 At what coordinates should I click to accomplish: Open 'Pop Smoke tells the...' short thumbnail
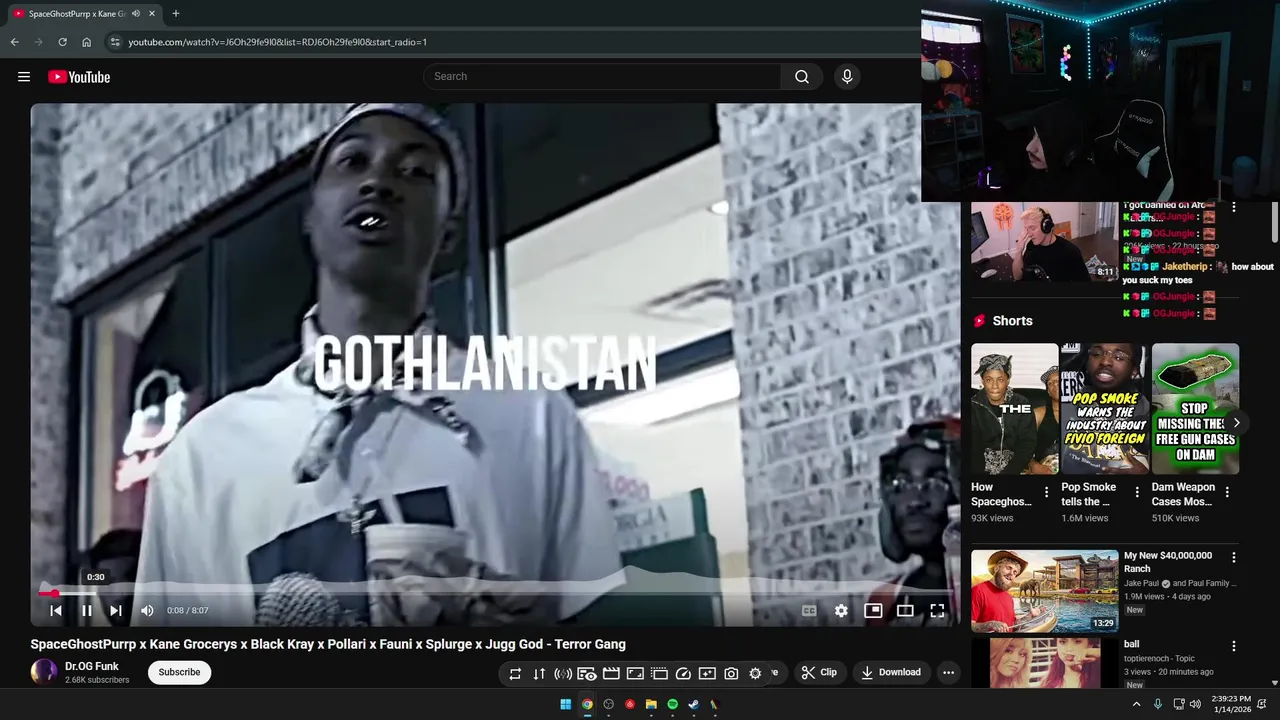[1105, 409]
